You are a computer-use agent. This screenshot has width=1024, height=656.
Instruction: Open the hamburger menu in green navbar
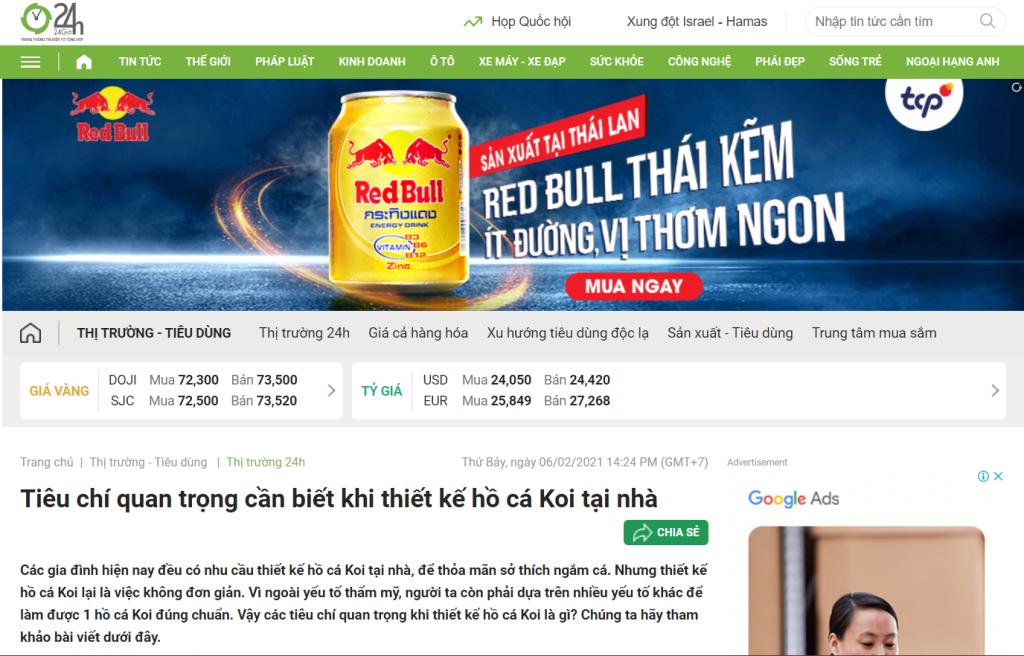31,62
